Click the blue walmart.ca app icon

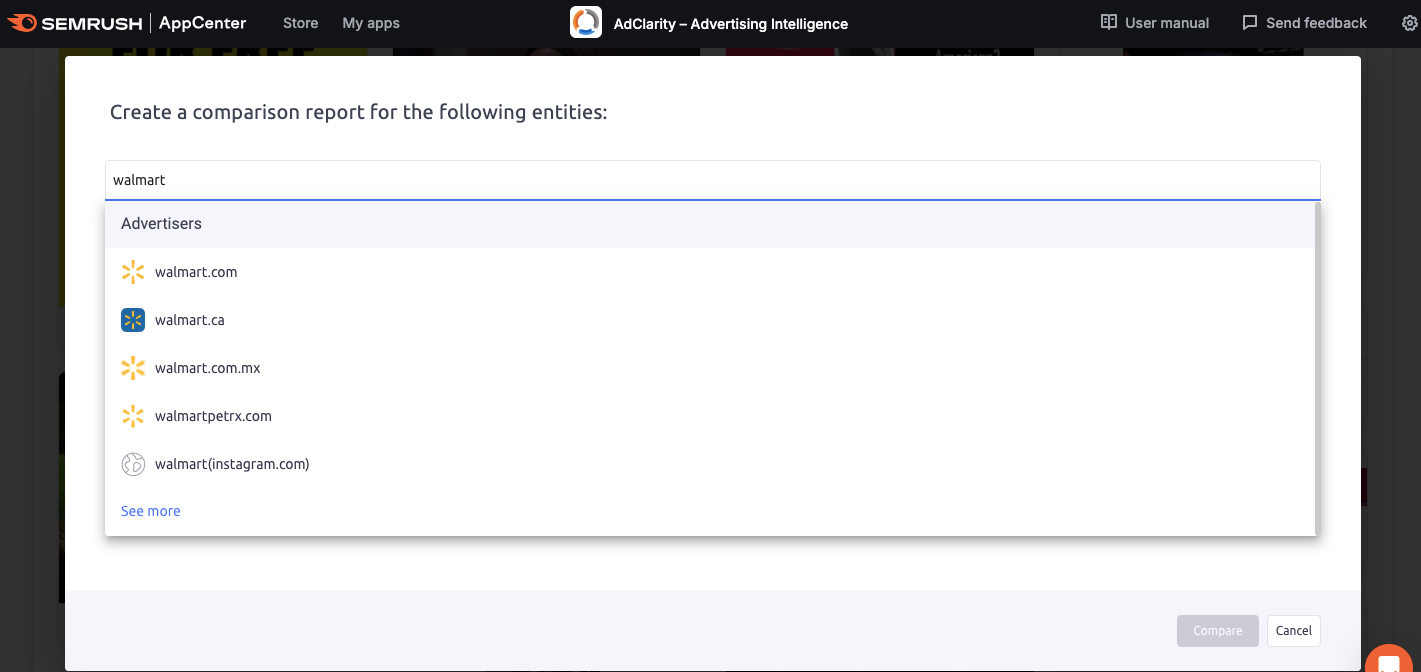click(x=133, y=320)
